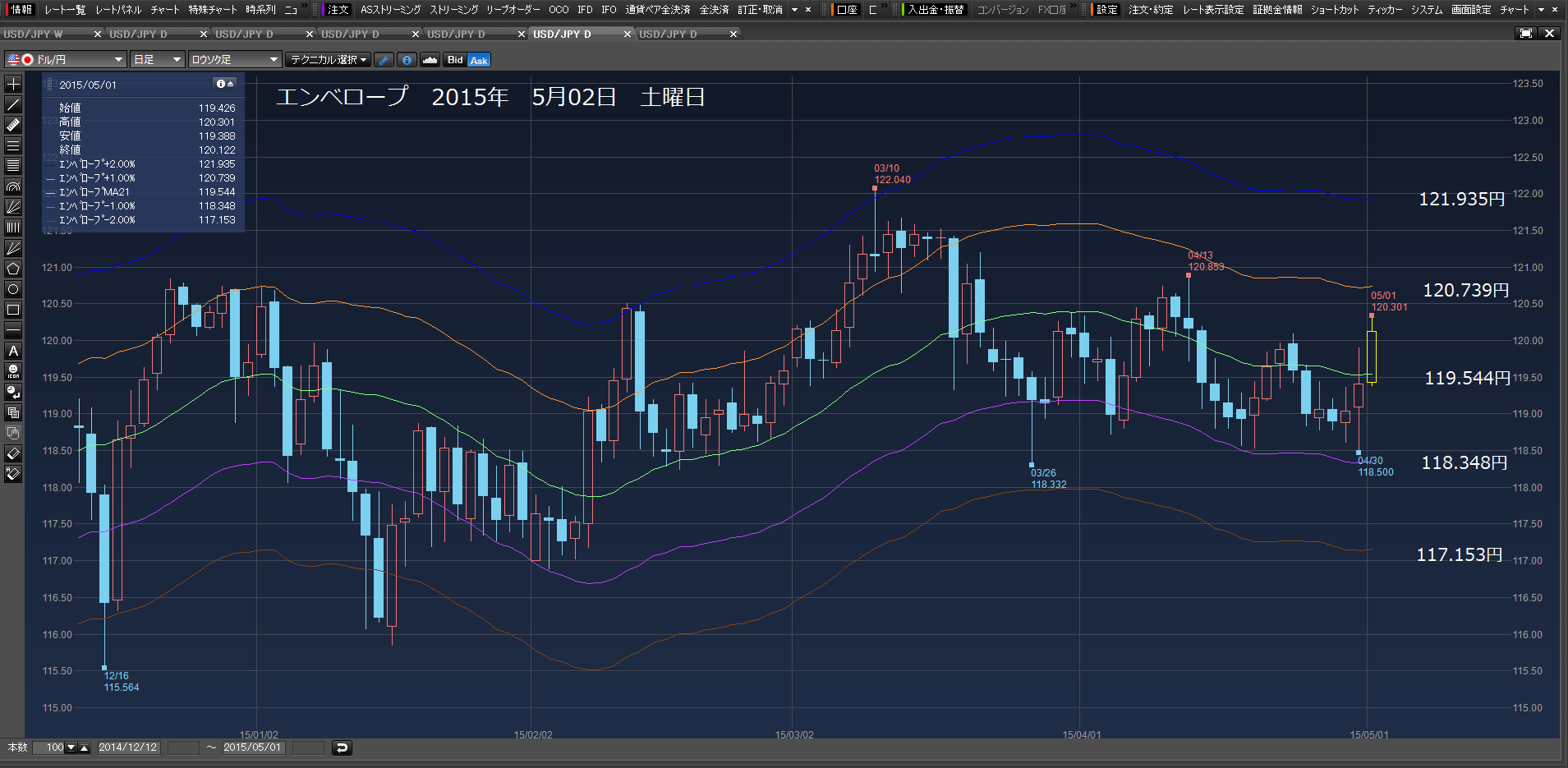Click the end date field 2015/05/01

[253, 747]
